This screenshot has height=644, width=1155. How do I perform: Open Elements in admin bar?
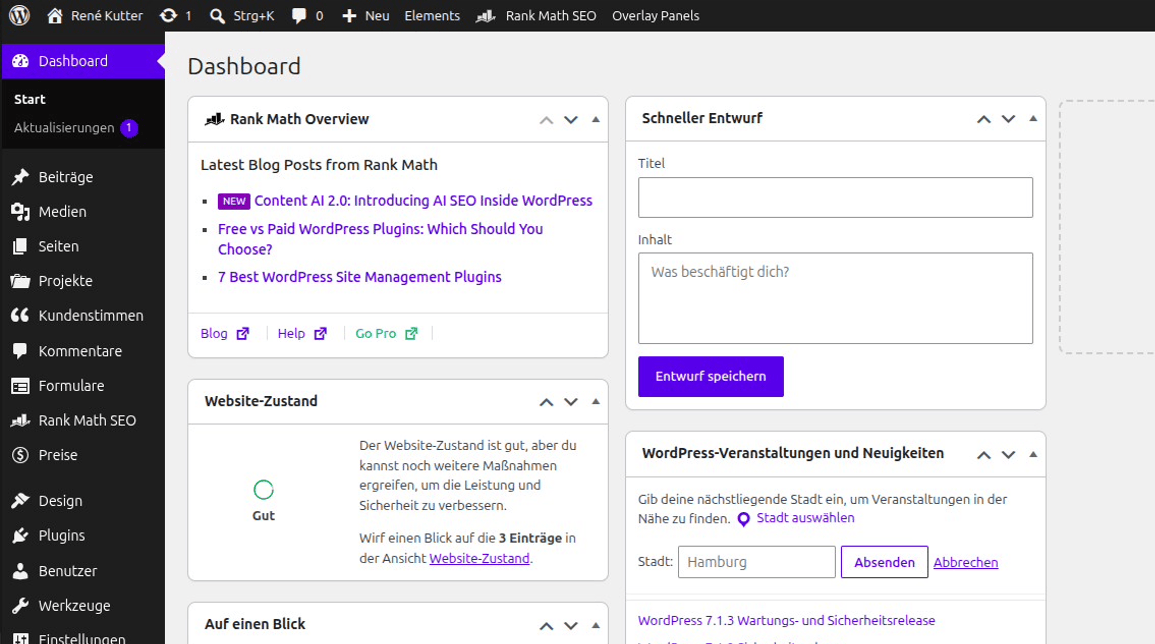[432, 15]
